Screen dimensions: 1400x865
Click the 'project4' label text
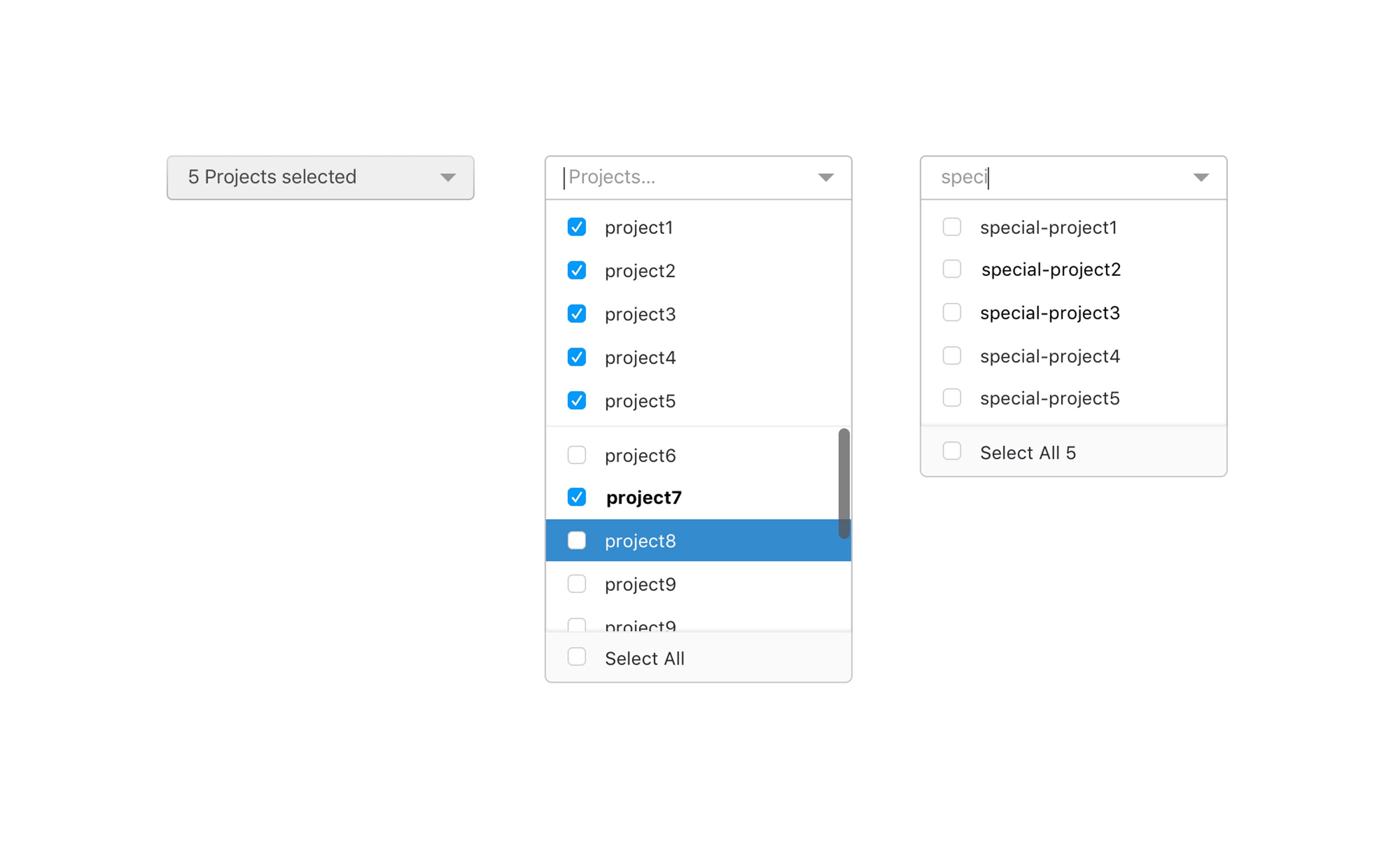[x=640, y=358]
